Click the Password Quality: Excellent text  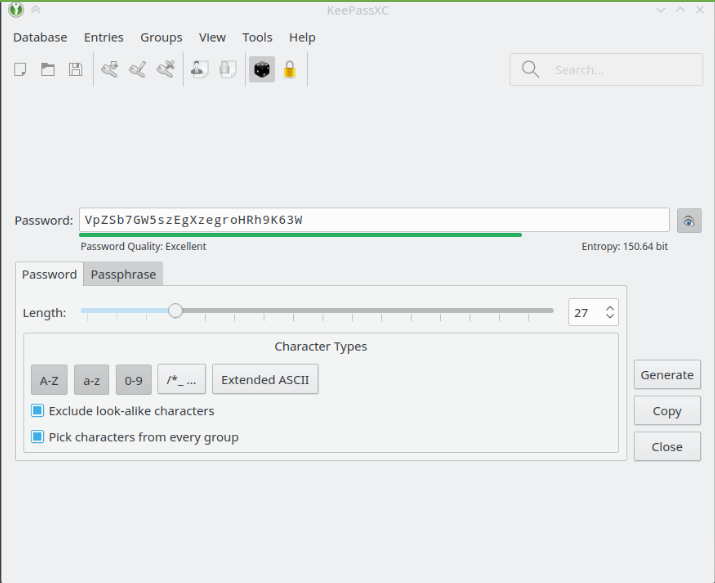pos(143,247)
